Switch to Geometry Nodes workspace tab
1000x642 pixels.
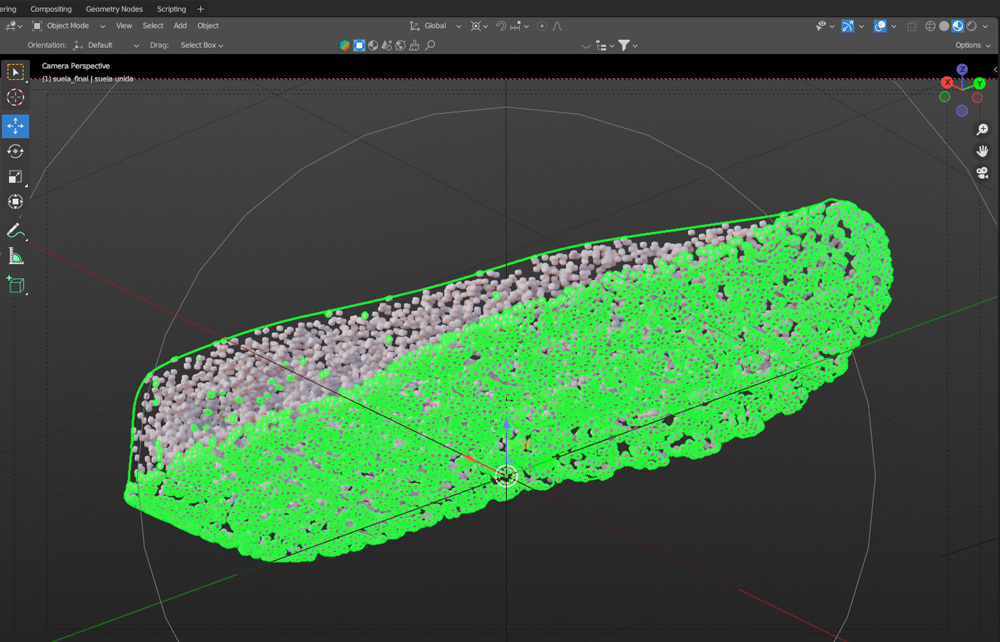(x=114, y=9)
